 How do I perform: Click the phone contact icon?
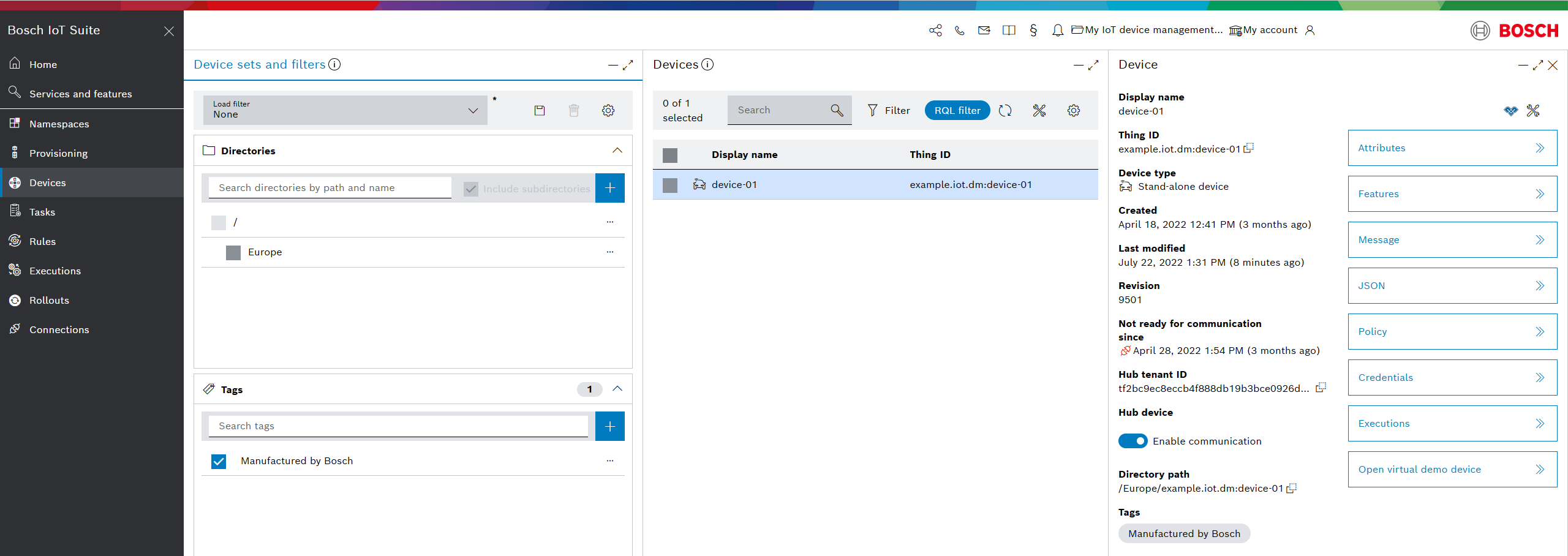(x=960, y=30)
